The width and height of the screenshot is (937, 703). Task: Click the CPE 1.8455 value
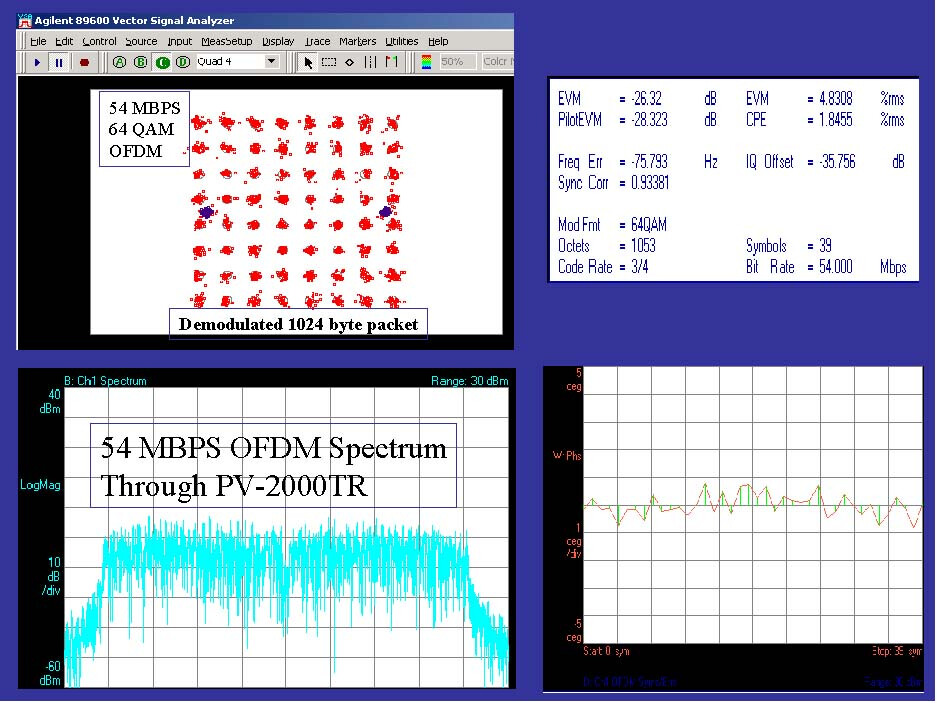click(x=836, y=120)
